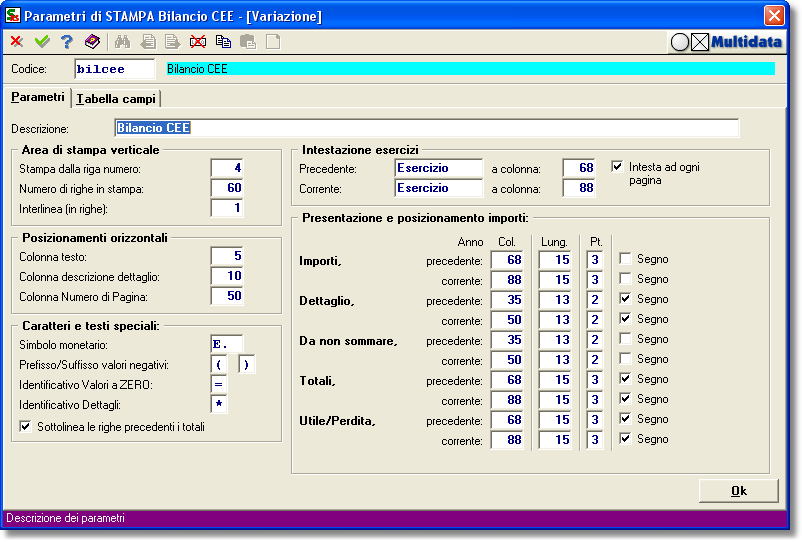
Task: Edit Importi precedente Col. field
Action: (x=506, y=260)
